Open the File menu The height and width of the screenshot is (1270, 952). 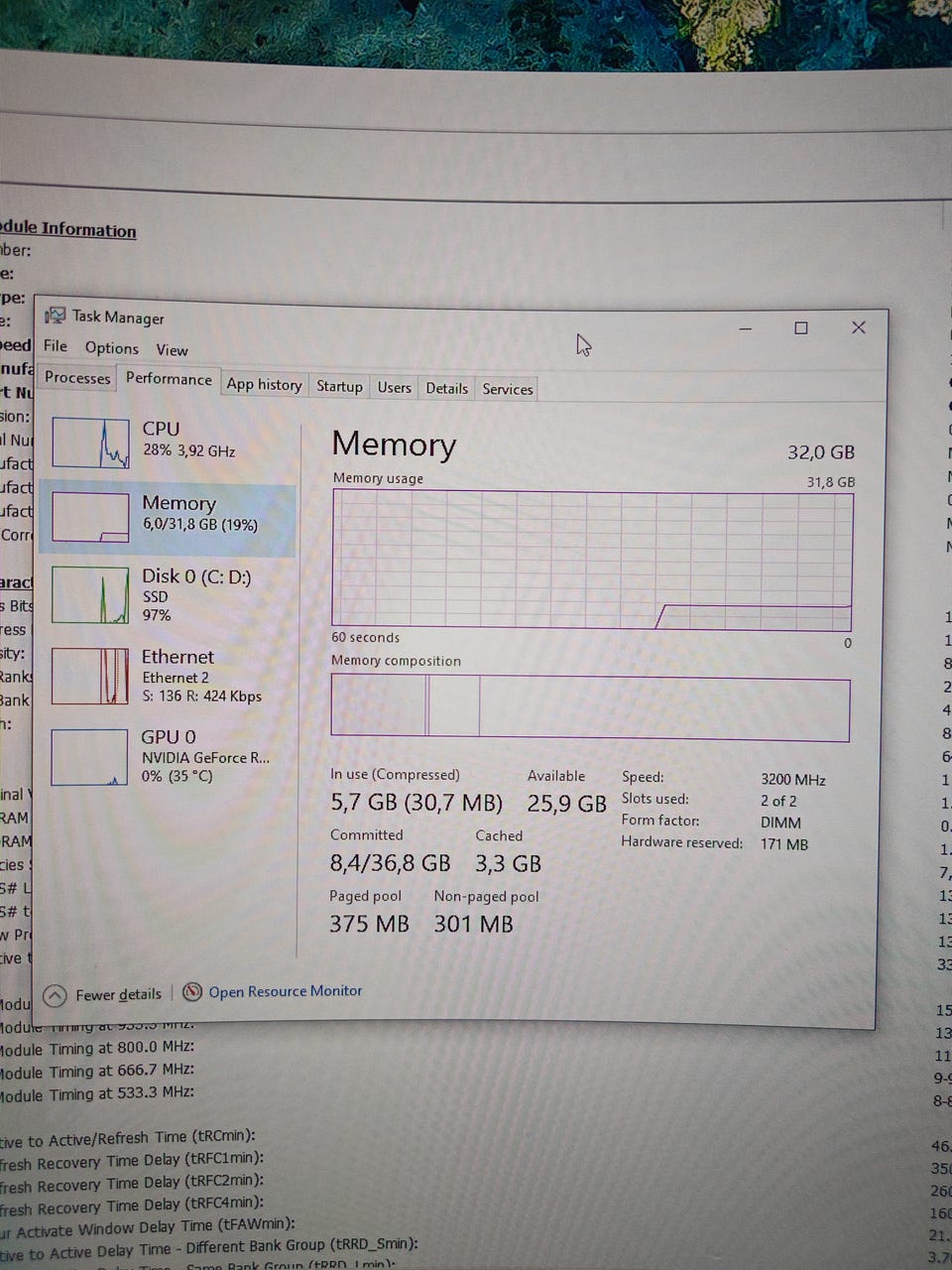pos(56,346)
